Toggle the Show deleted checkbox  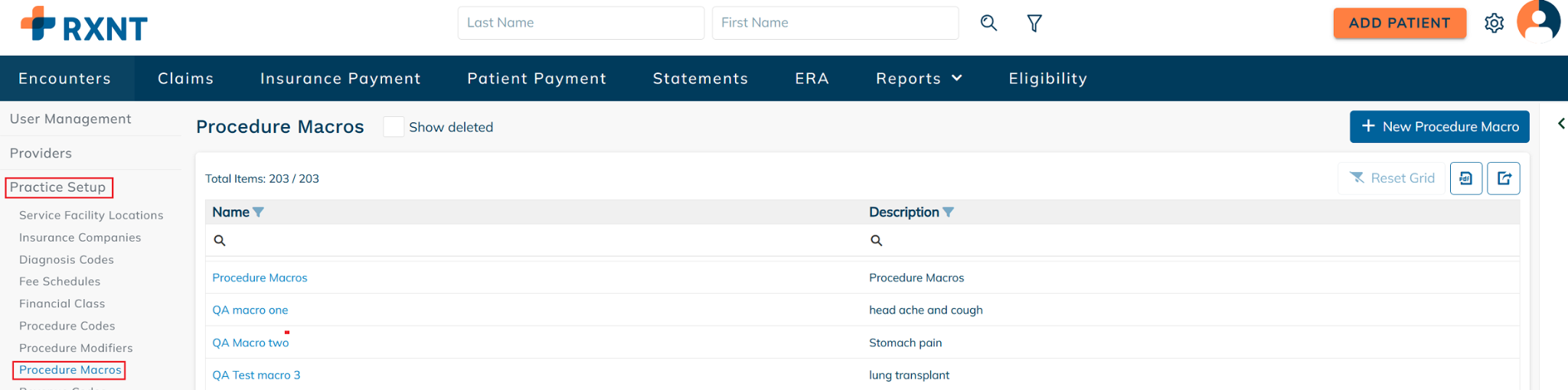coord(394,127)
